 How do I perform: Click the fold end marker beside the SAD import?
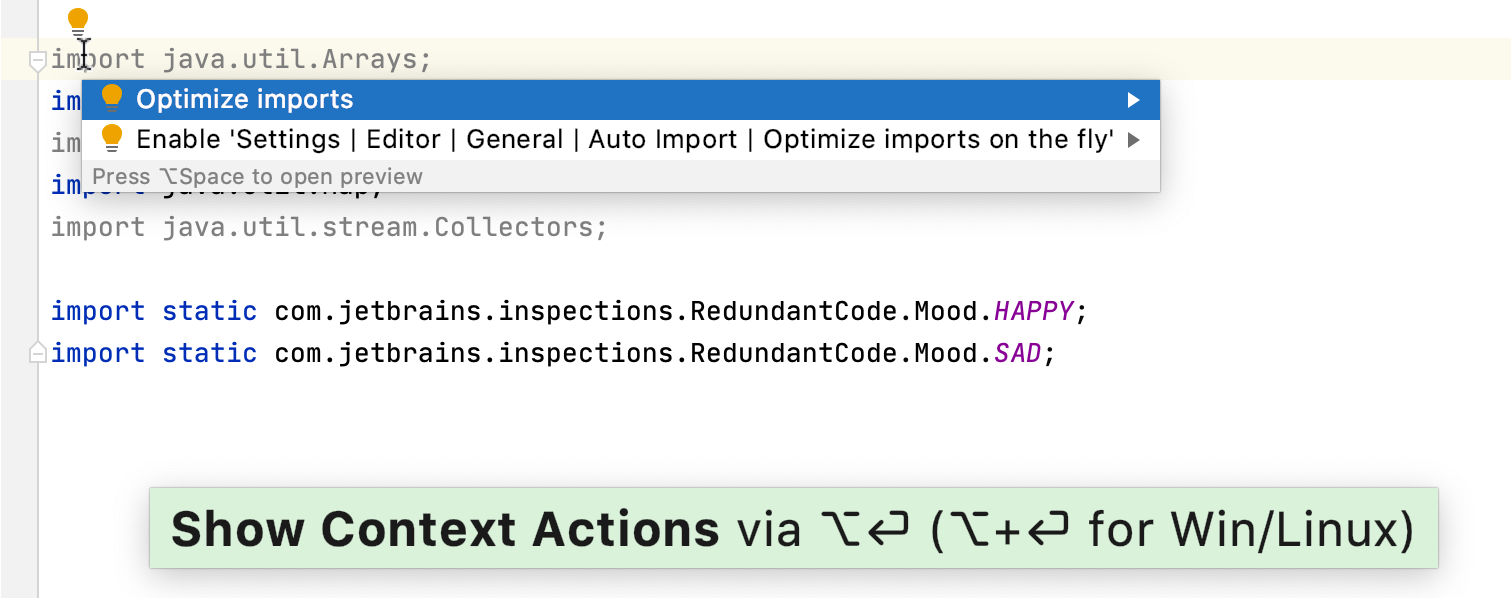(37, 353)
